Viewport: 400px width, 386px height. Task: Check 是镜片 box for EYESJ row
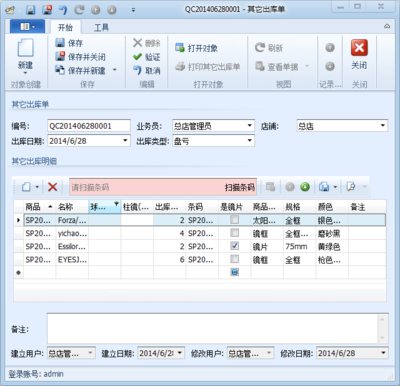click(235, 259)
